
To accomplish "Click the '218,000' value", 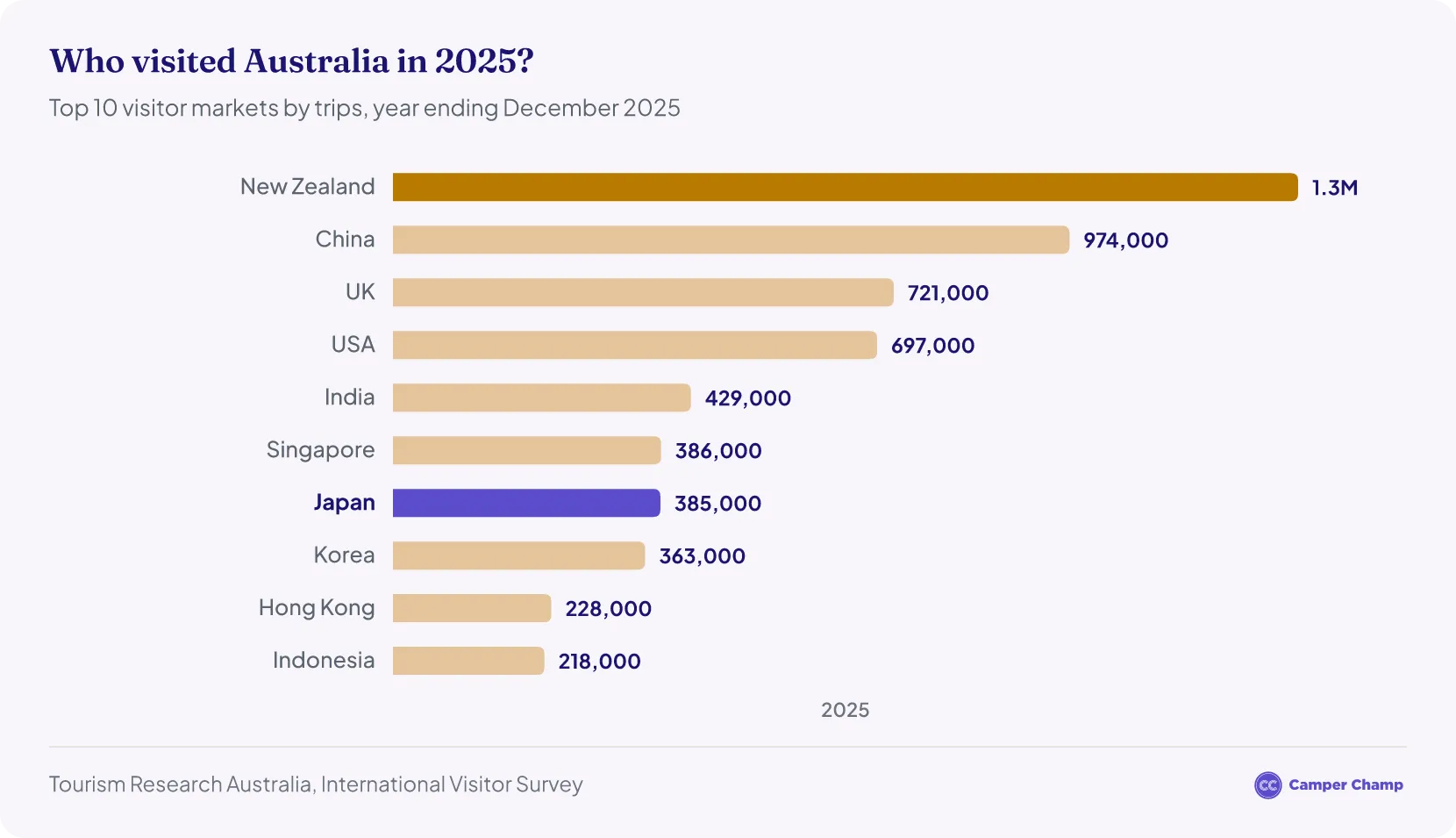I will [x=600, y=662].
